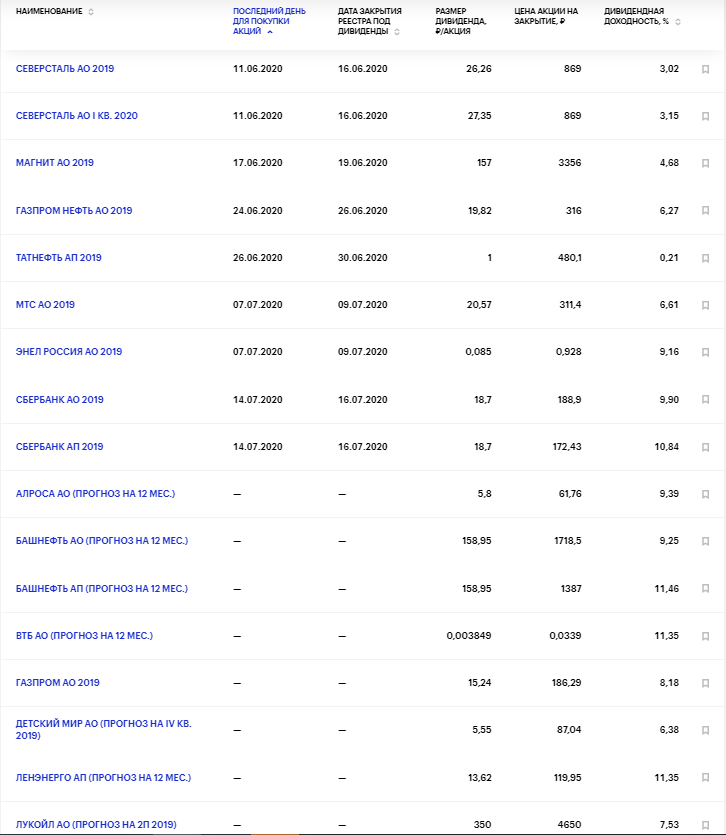Open Сбербанк АП 2019 link

click(60, 446)
